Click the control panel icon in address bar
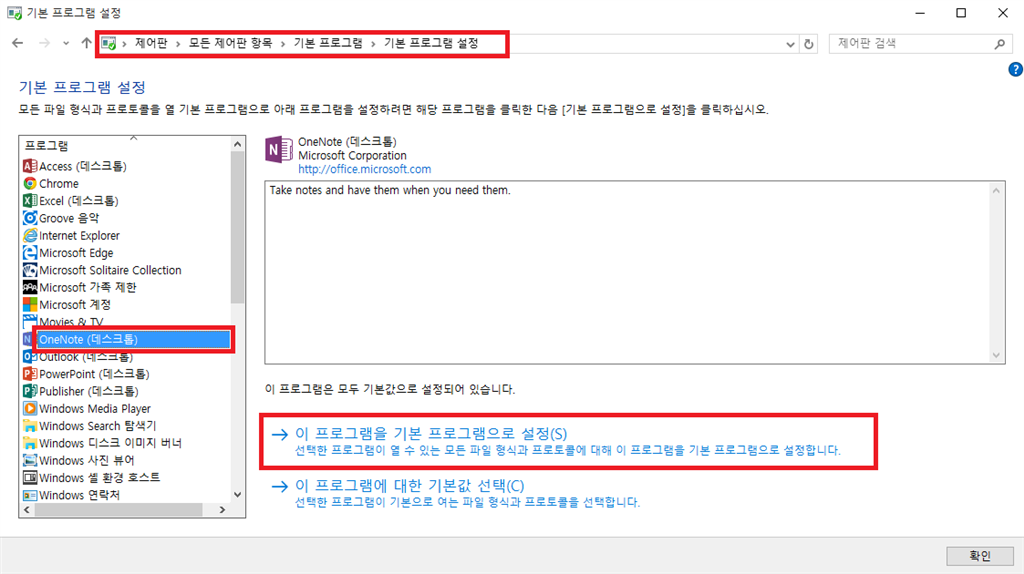Viewport: 1024px width, 574px height. (x=109, y=44)
